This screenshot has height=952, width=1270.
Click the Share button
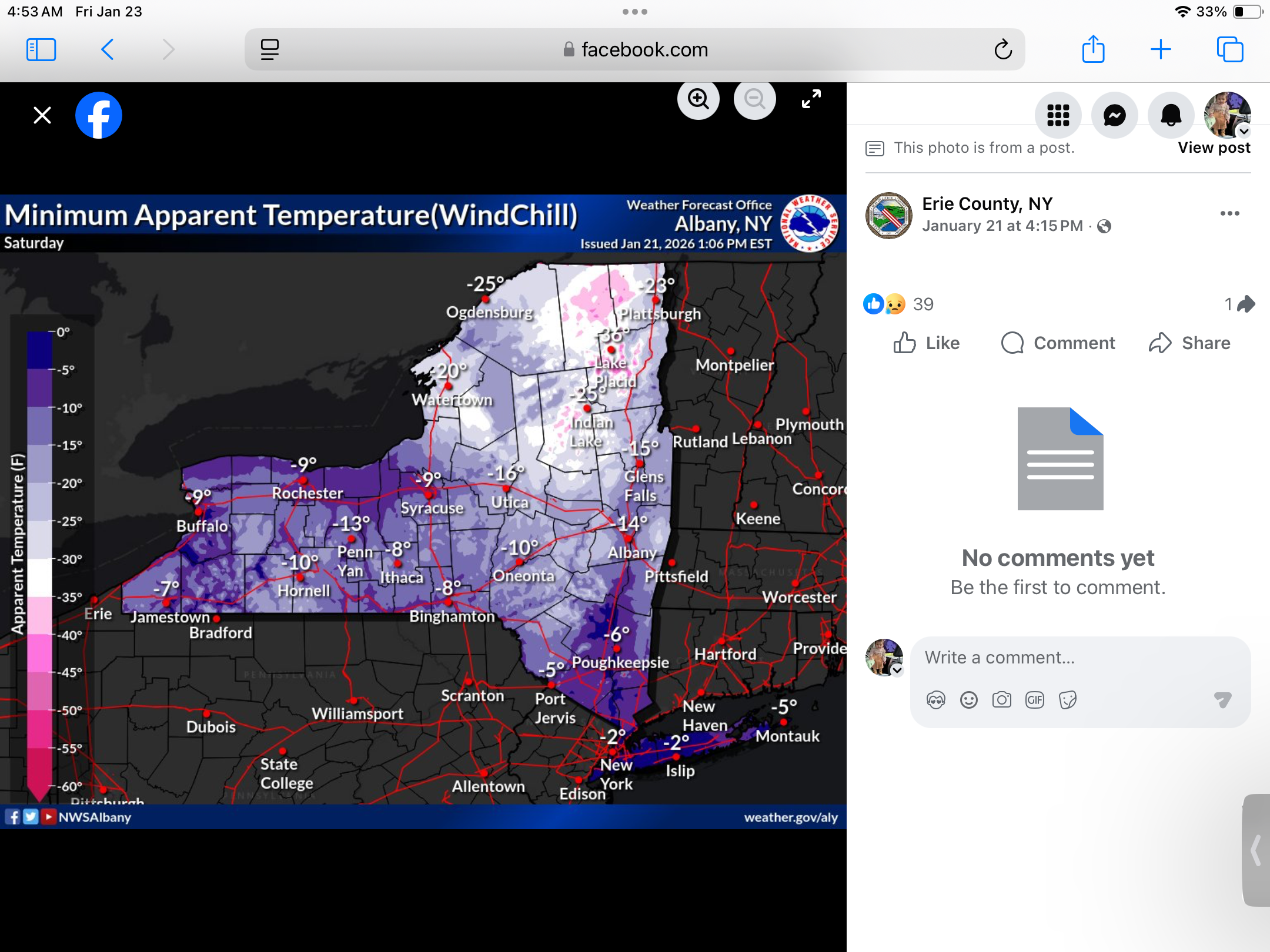pos(1189,343)
